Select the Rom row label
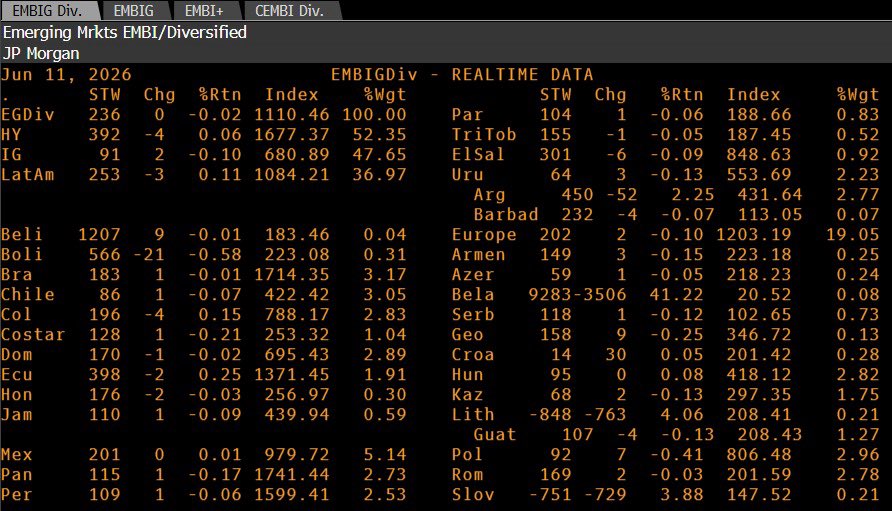The height and width of the screenshot is (511, 892). 468,474
